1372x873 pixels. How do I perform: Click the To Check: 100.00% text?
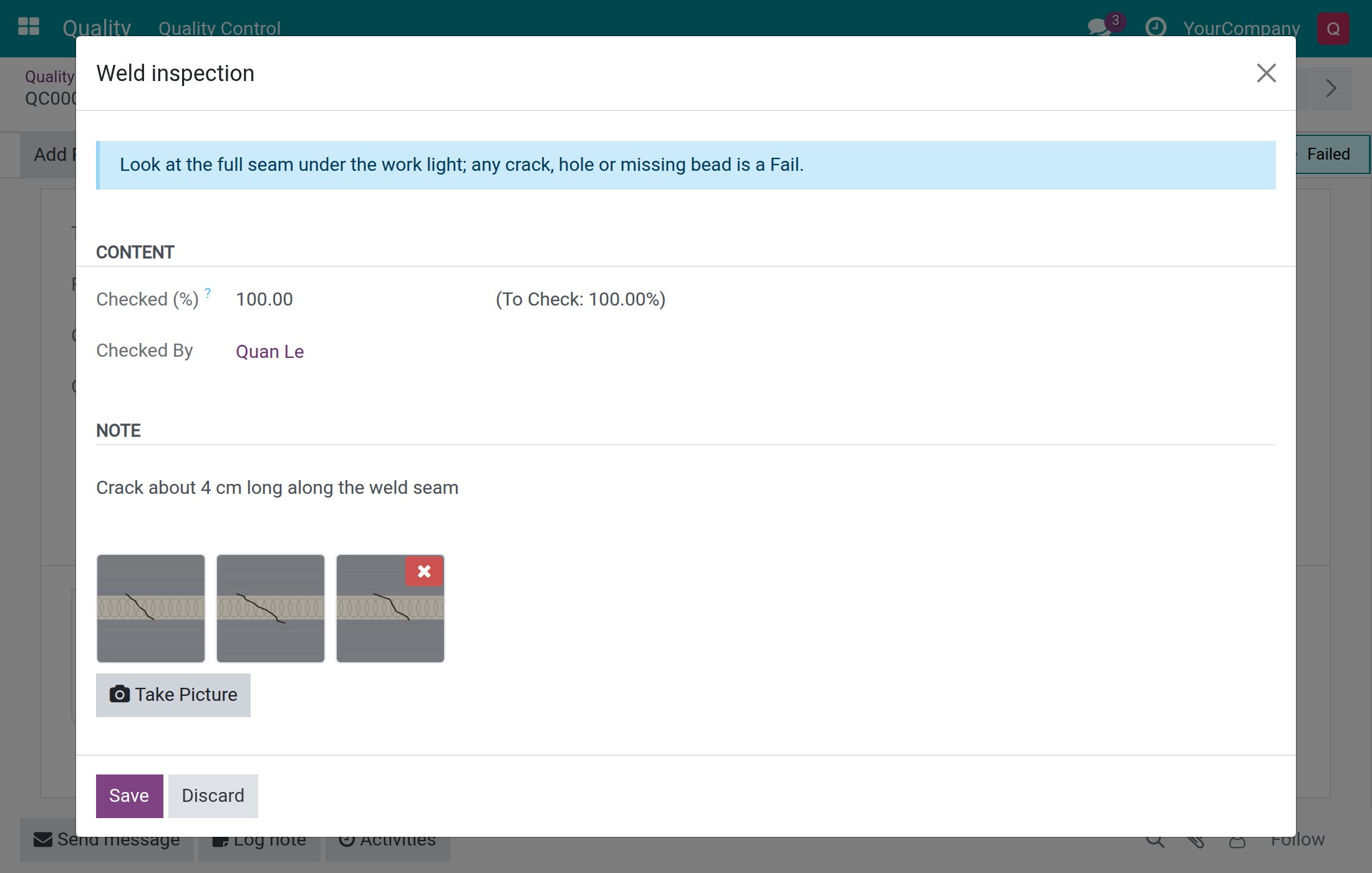tap(580, 299)
